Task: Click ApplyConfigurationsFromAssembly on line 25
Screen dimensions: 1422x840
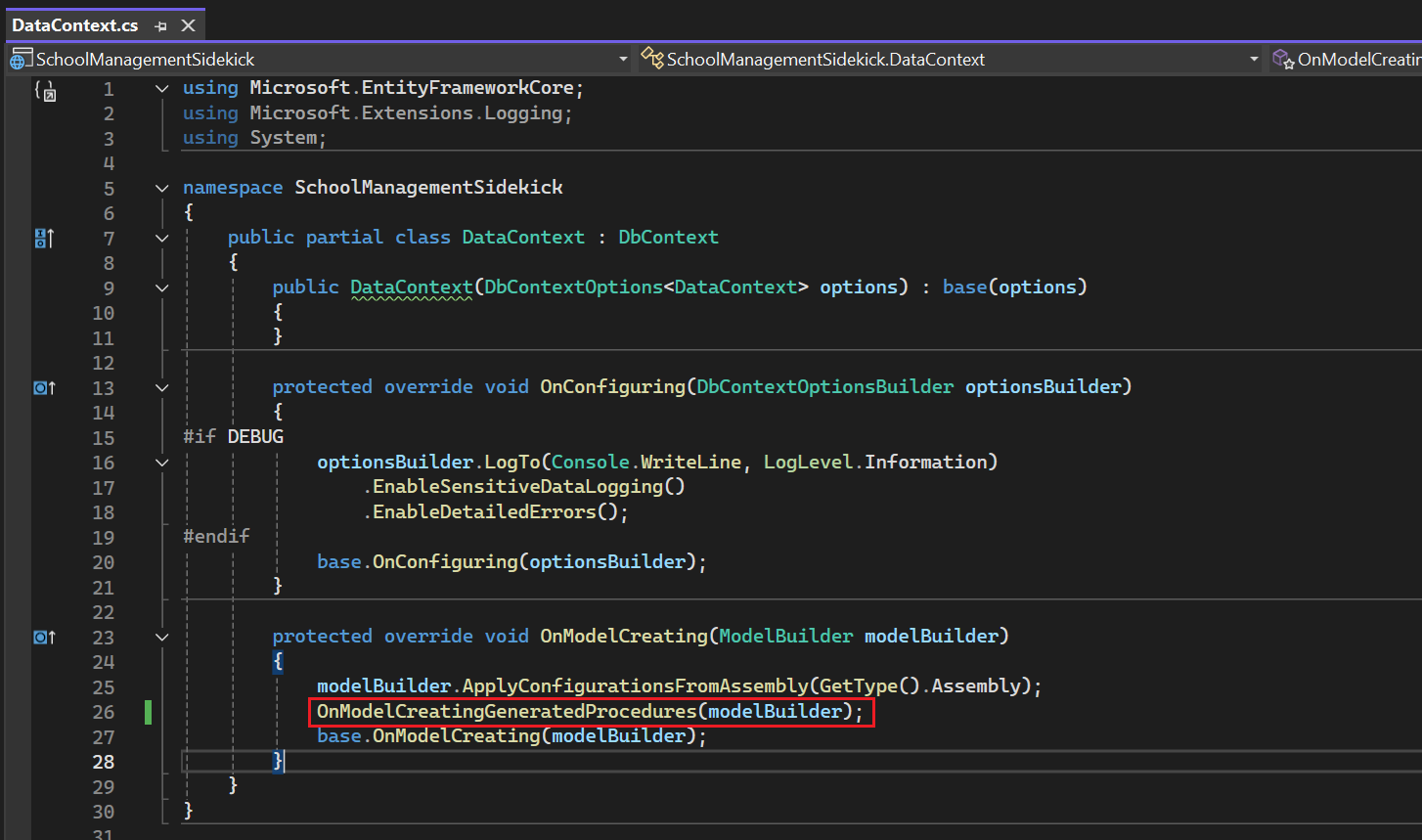Action: [x=635, y=686]
